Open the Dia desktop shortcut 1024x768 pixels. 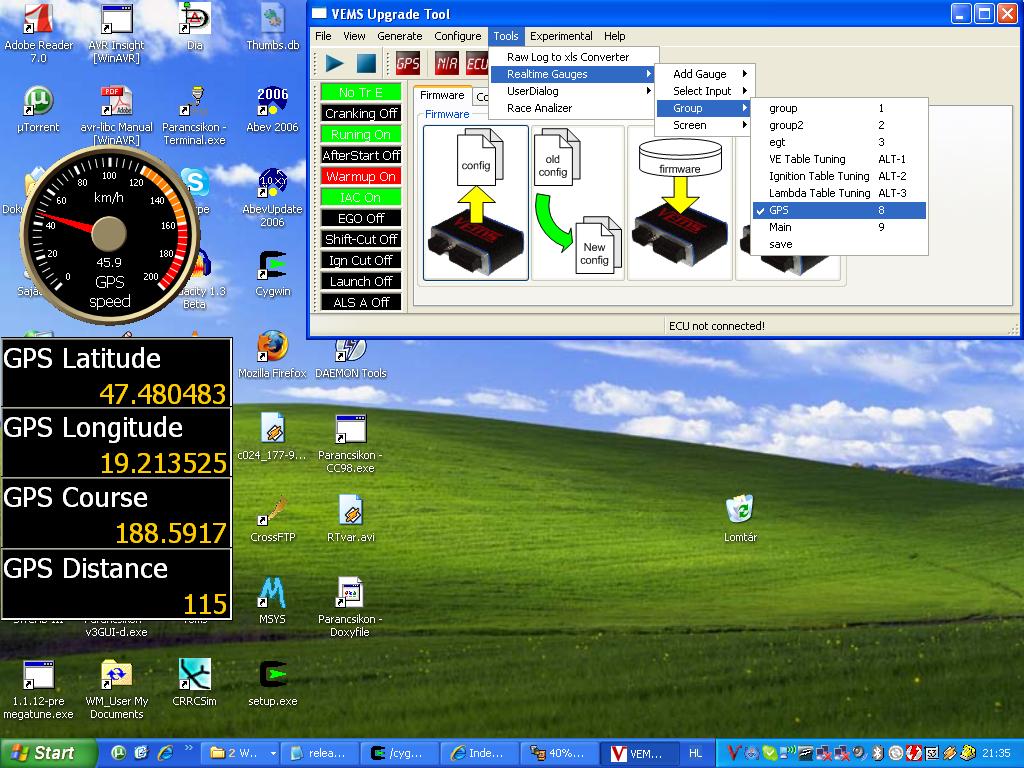(195, 27)
